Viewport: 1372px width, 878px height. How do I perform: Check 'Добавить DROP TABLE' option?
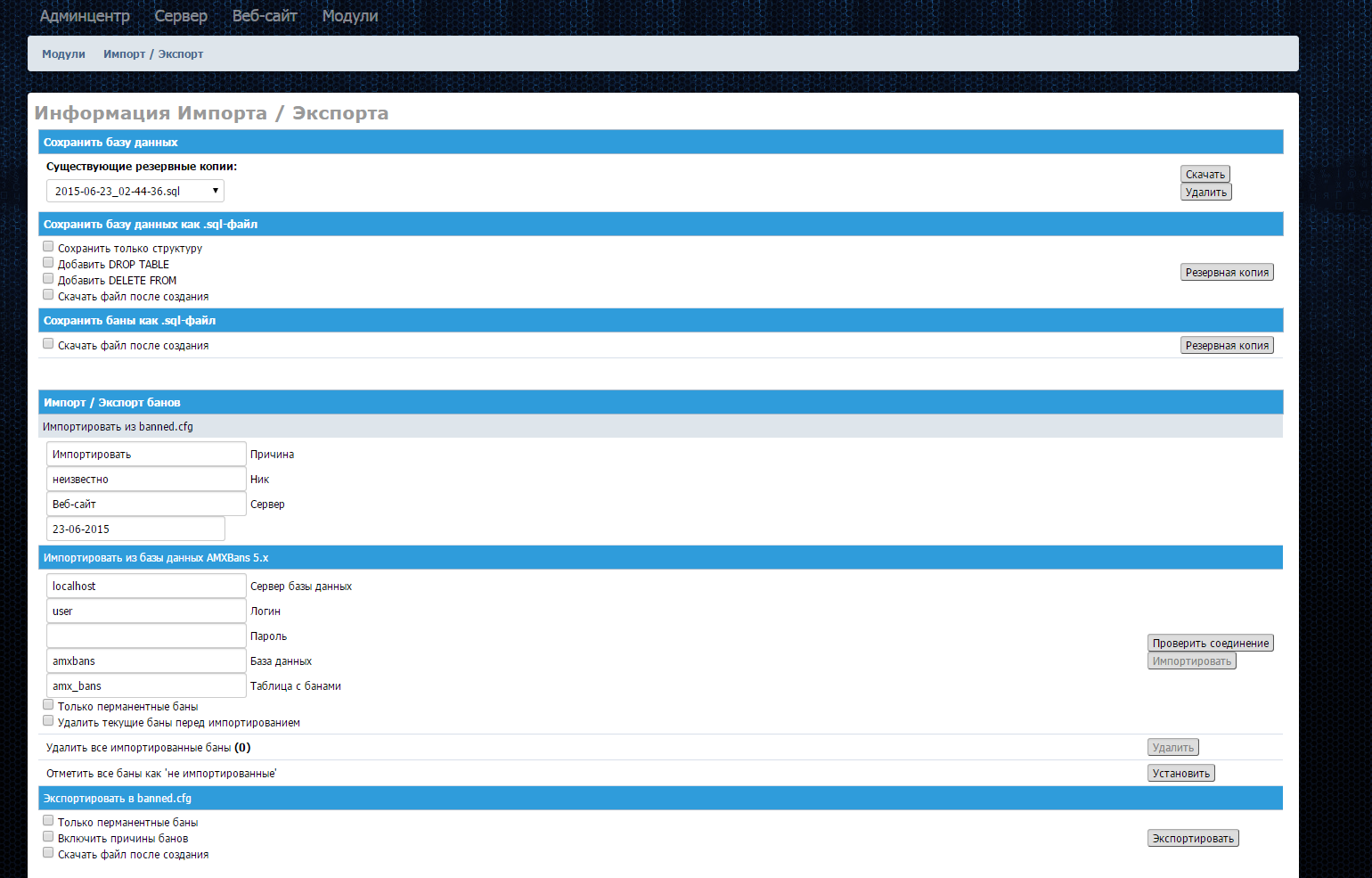click(48, 263)
